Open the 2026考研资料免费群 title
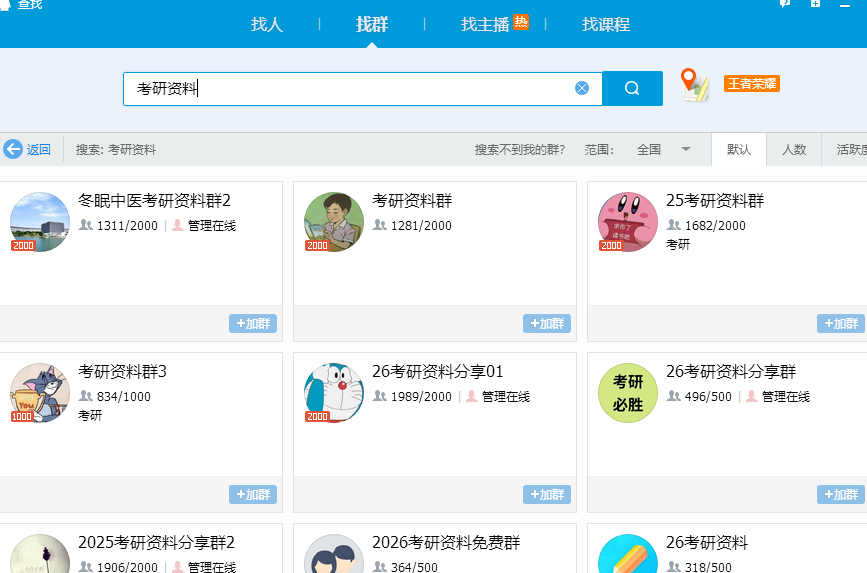867x573 pixels. (x=446, y=542)
